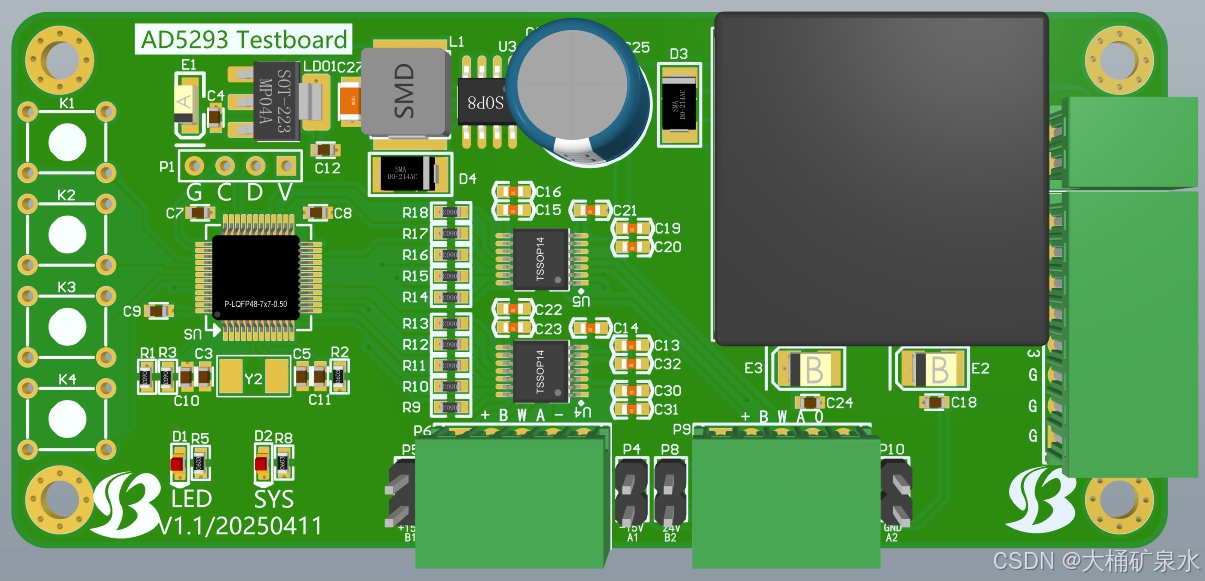Select the D2 red LED
Image resolution: width=1205 pixels, height=581 pixels.
262,464
